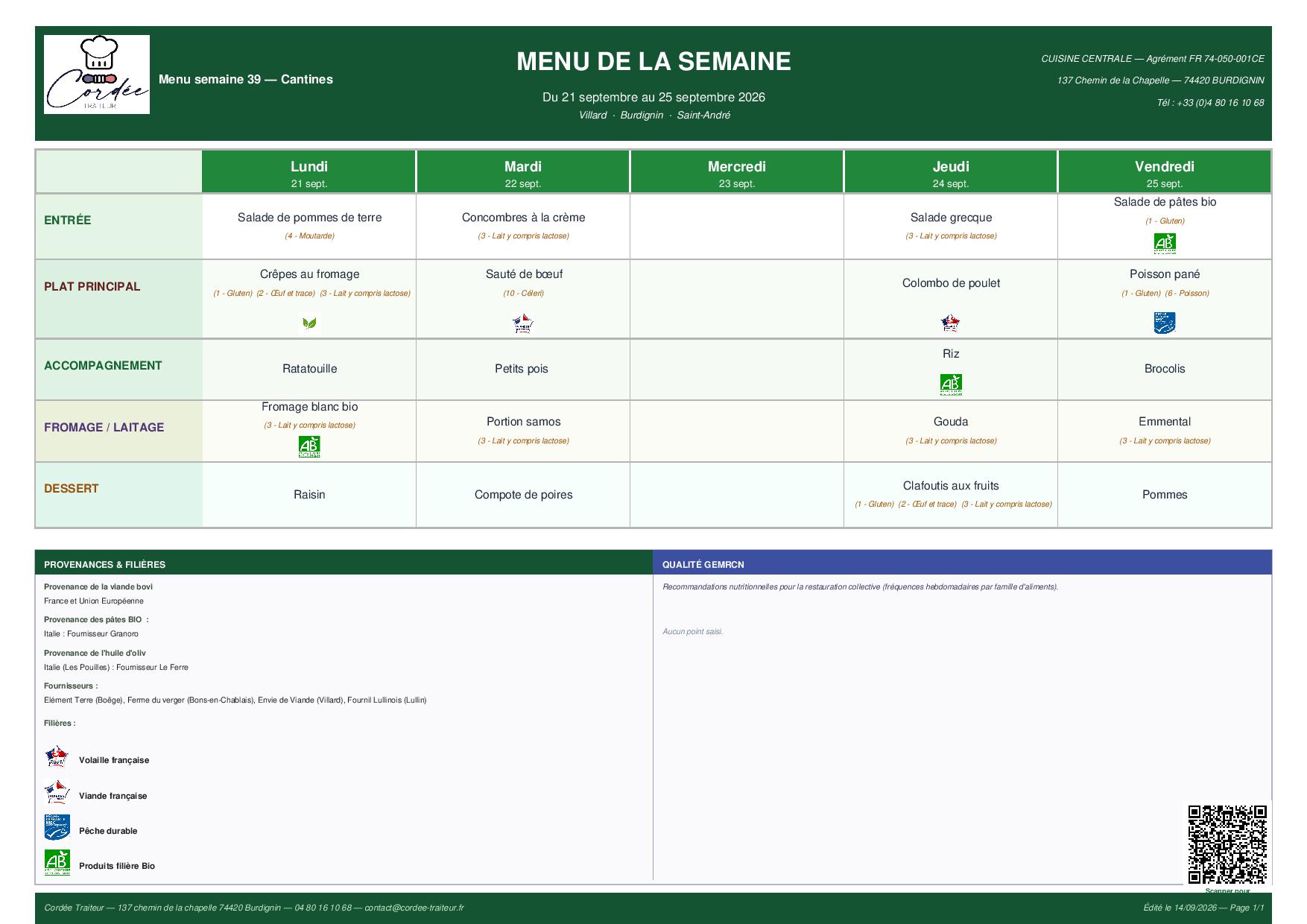Click the address '137 Chemin de la Chapelle — 74420 BURDIGNIN'
The width and height of the screenshot is (1307, 924).
click(x=1160, y=80)
